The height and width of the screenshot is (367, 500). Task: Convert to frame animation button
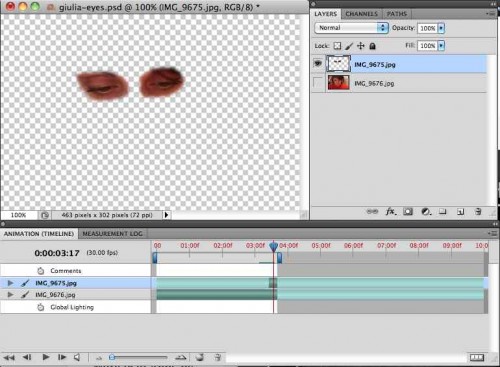pyautogui.click(x=477, y=358)
